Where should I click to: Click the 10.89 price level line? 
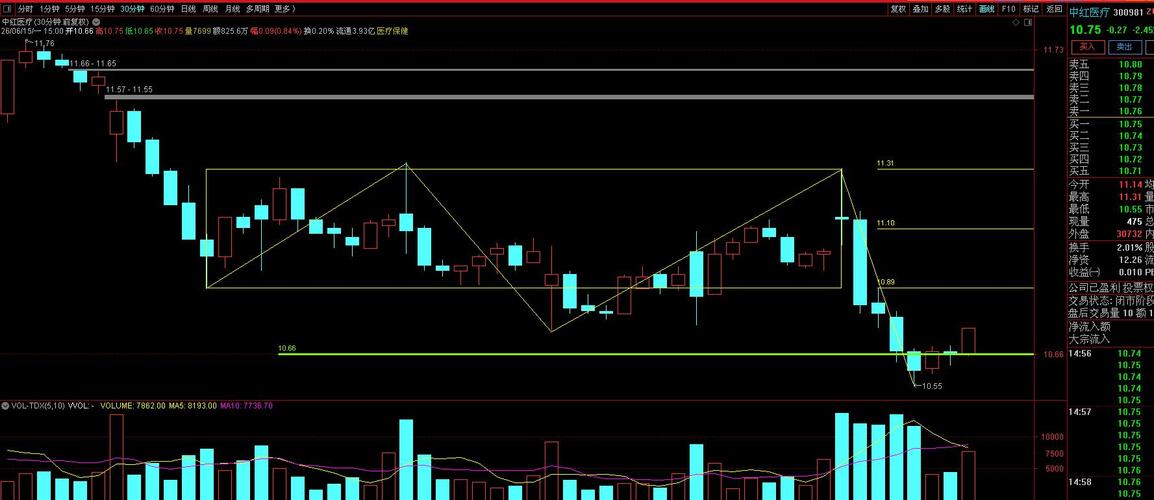955,288
